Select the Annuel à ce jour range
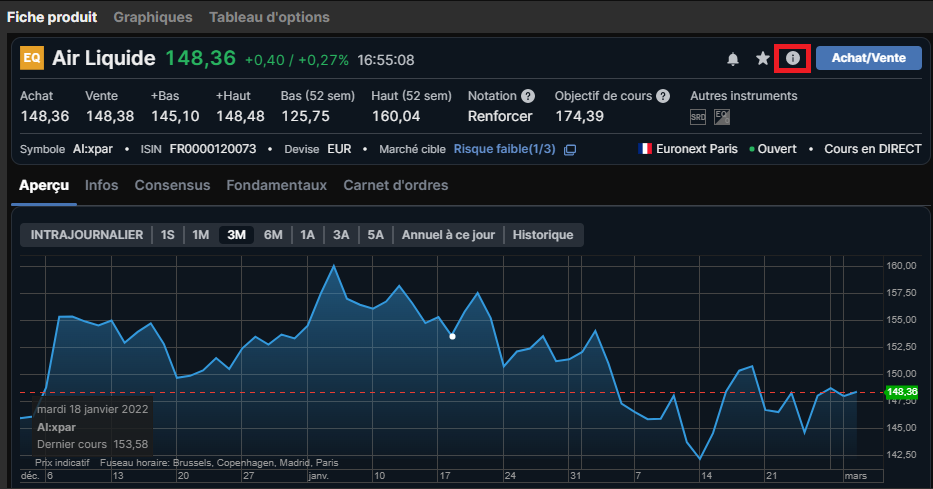This screenshot has height=489, width=933. point(448,235)
